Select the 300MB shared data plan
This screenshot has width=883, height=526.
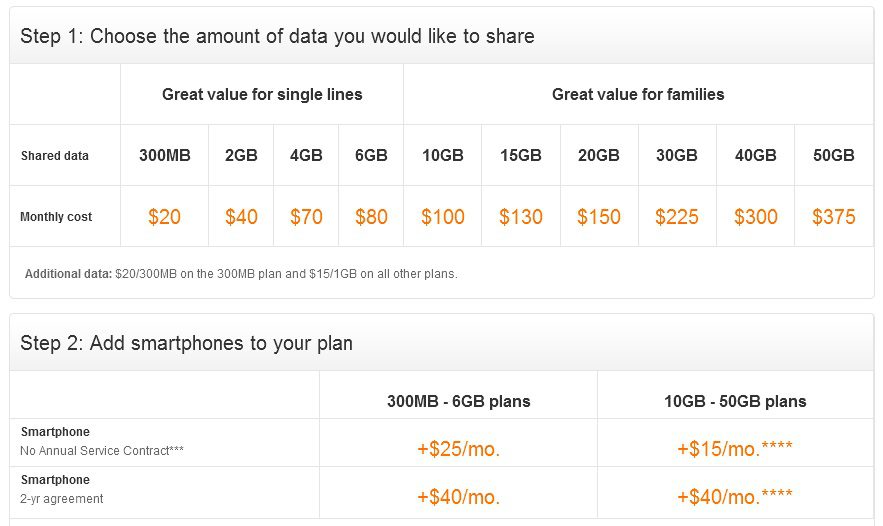[x=164, y=155]
